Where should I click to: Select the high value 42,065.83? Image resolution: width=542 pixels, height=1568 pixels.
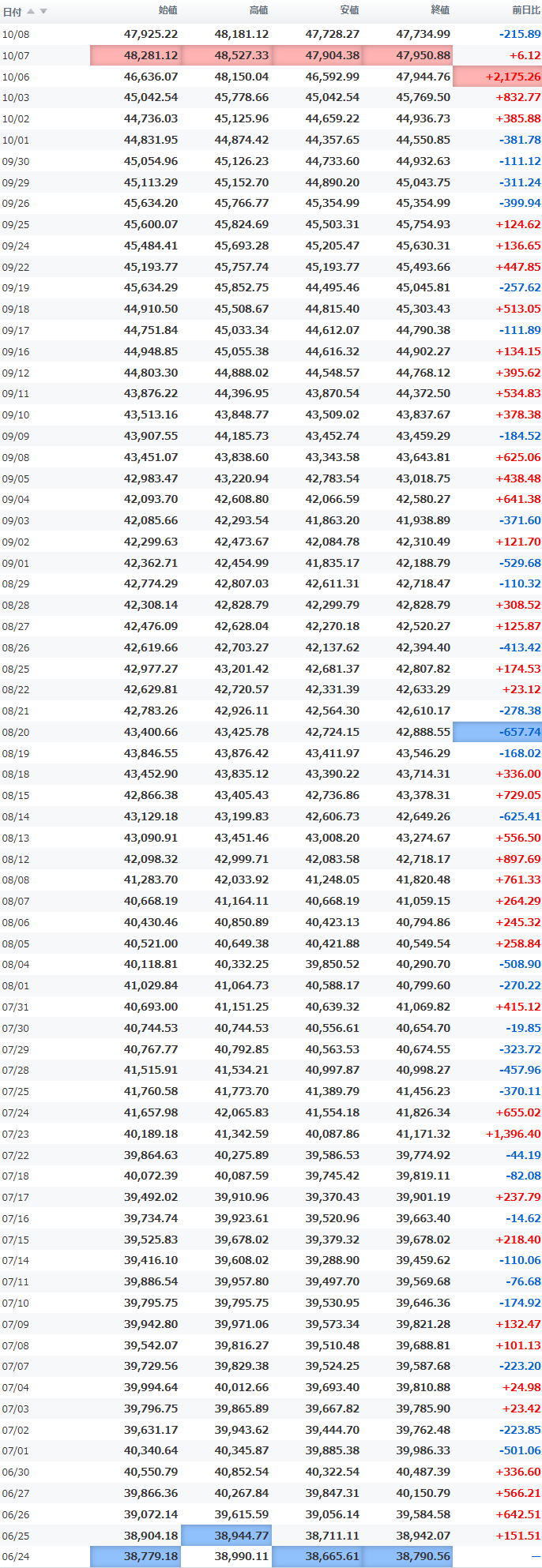(x=242, y=1112)
